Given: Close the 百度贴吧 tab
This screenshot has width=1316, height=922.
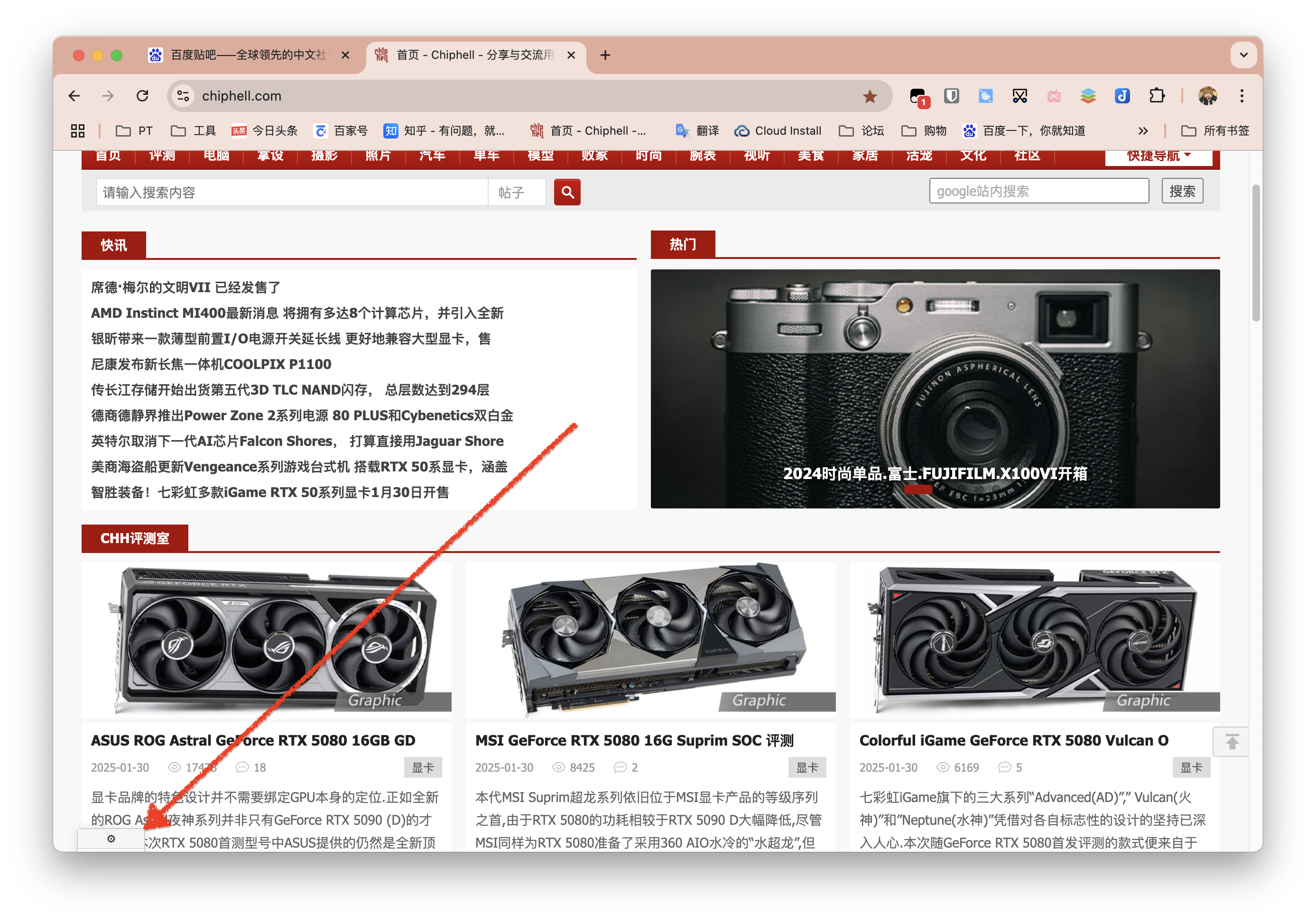Looking at the screenshot, I should tap(345, 55).
